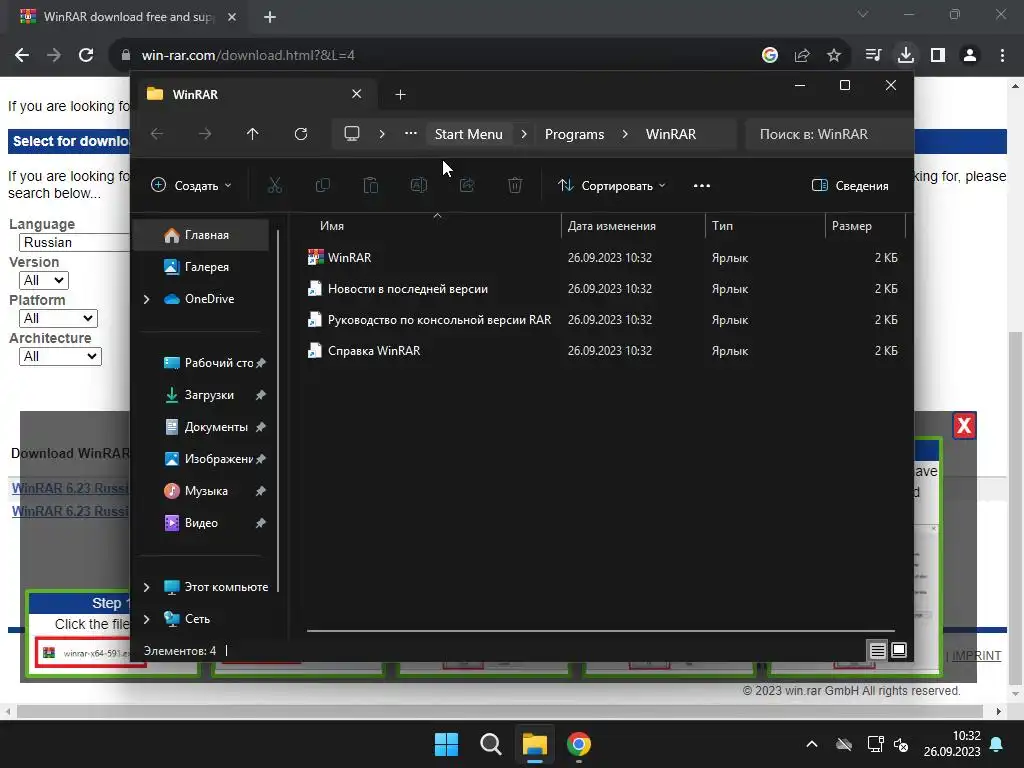Click the This PC monitor icon in address bar
Screen dimensions: 1024x768
[351, 134]
